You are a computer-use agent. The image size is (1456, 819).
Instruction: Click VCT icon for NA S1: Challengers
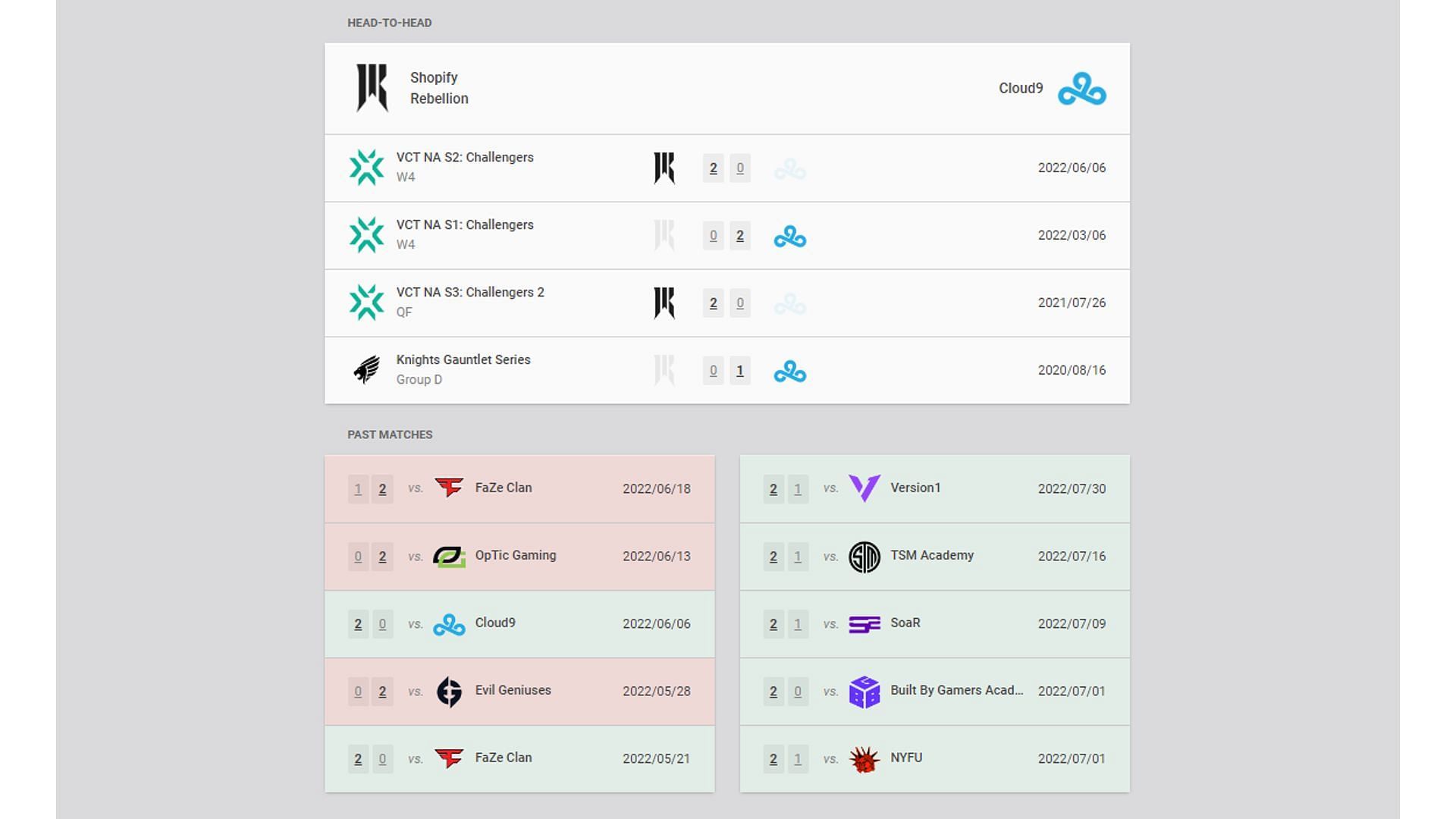pyautogui.click(x=366, y=235)
